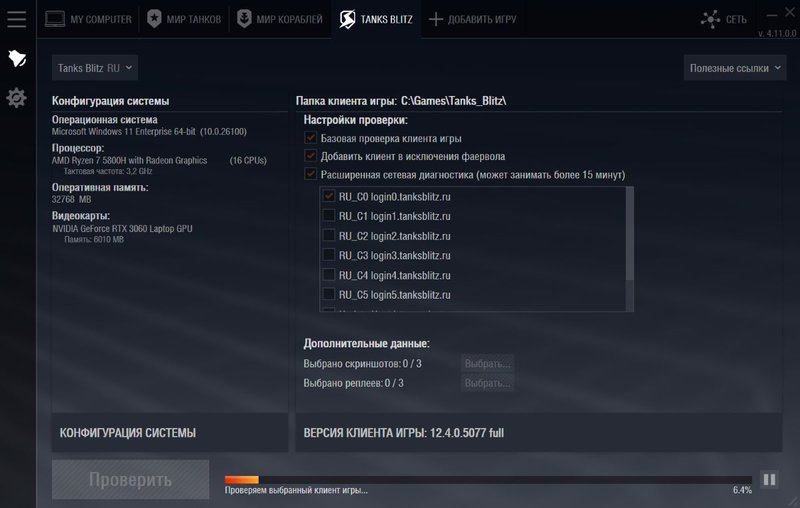Toggle Базовая проверка клиента игры checkbox
800x508 pixels.
[x=311, y=138]
